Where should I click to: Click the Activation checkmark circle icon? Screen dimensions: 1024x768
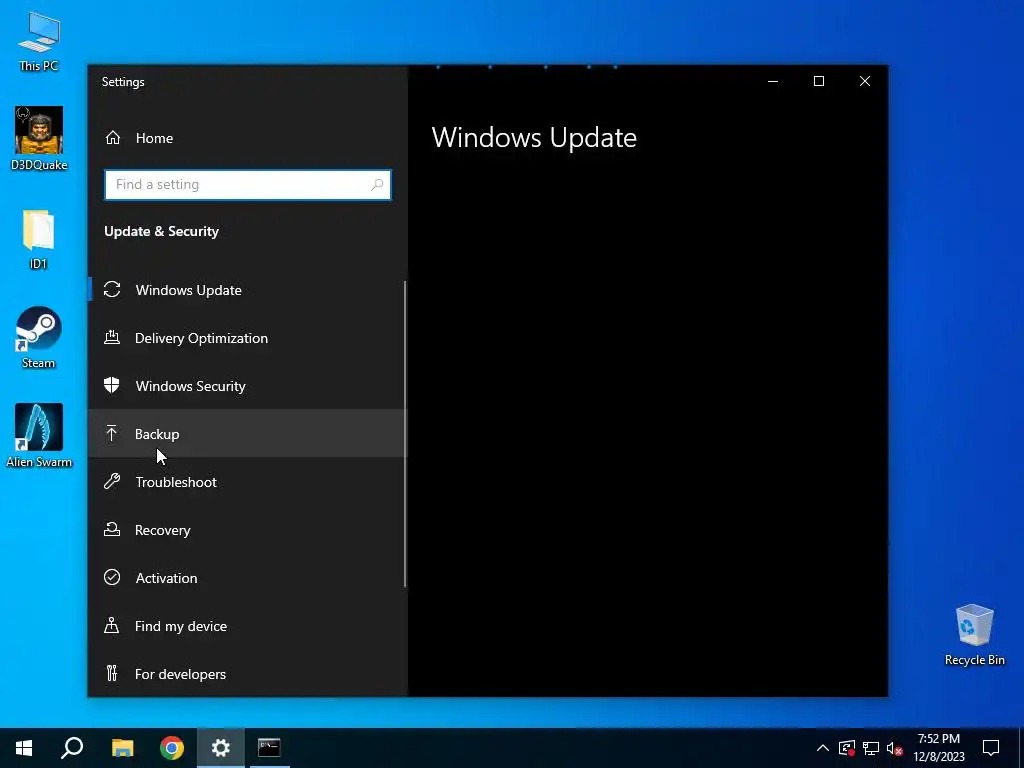tap(112, 577)
